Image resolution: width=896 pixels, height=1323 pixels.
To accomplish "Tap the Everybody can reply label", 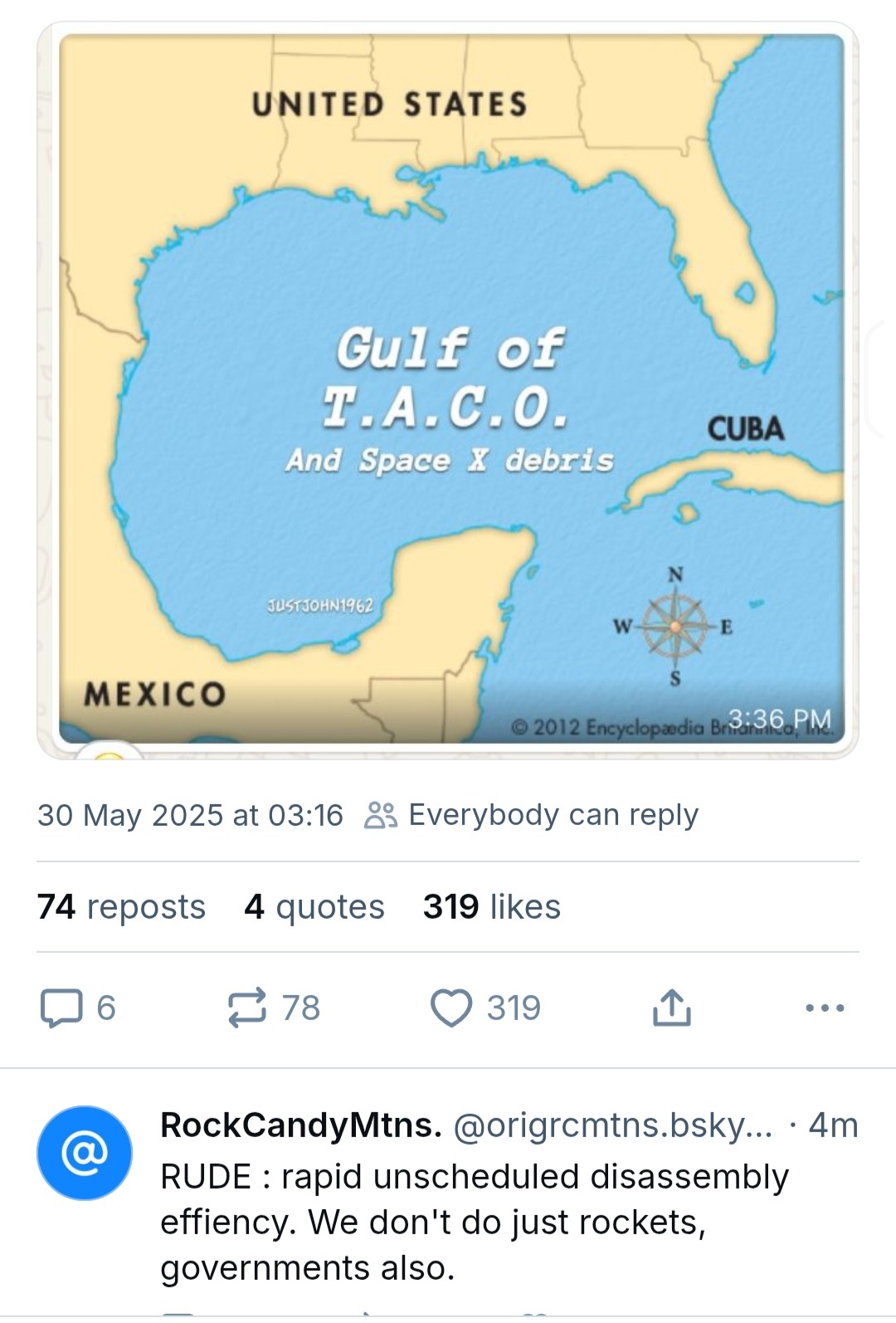I will [553, 815].
